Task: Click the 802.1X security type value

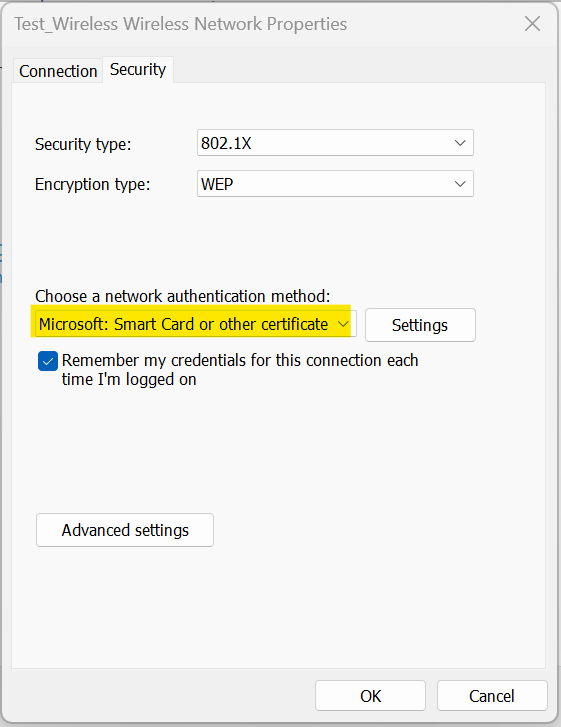Action: point(226,143)
